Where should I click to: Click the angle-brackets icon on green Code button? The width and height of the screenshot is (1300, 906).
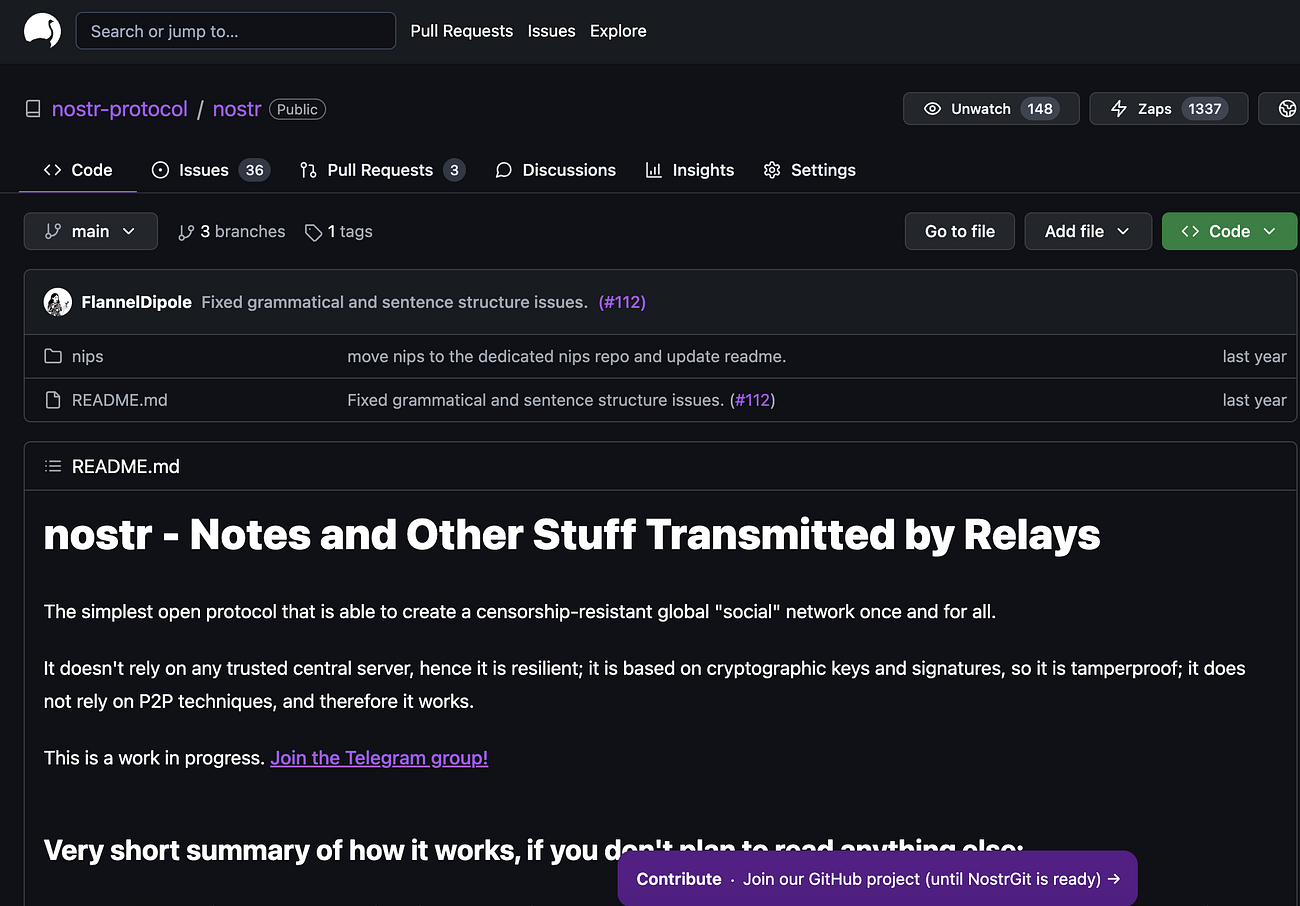click(1190, 231)
